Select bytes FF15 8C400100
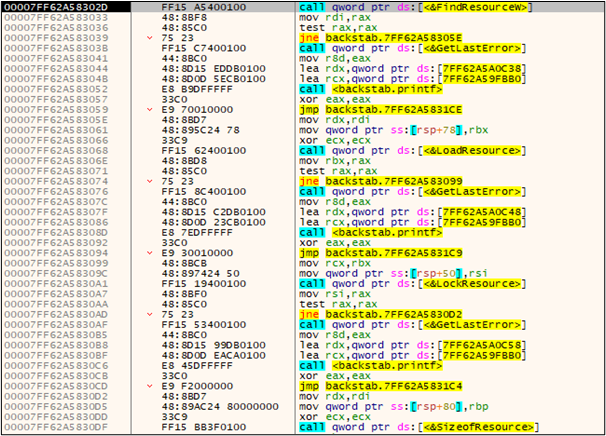This screenshot has width=606, height=436. coord(204,191)
